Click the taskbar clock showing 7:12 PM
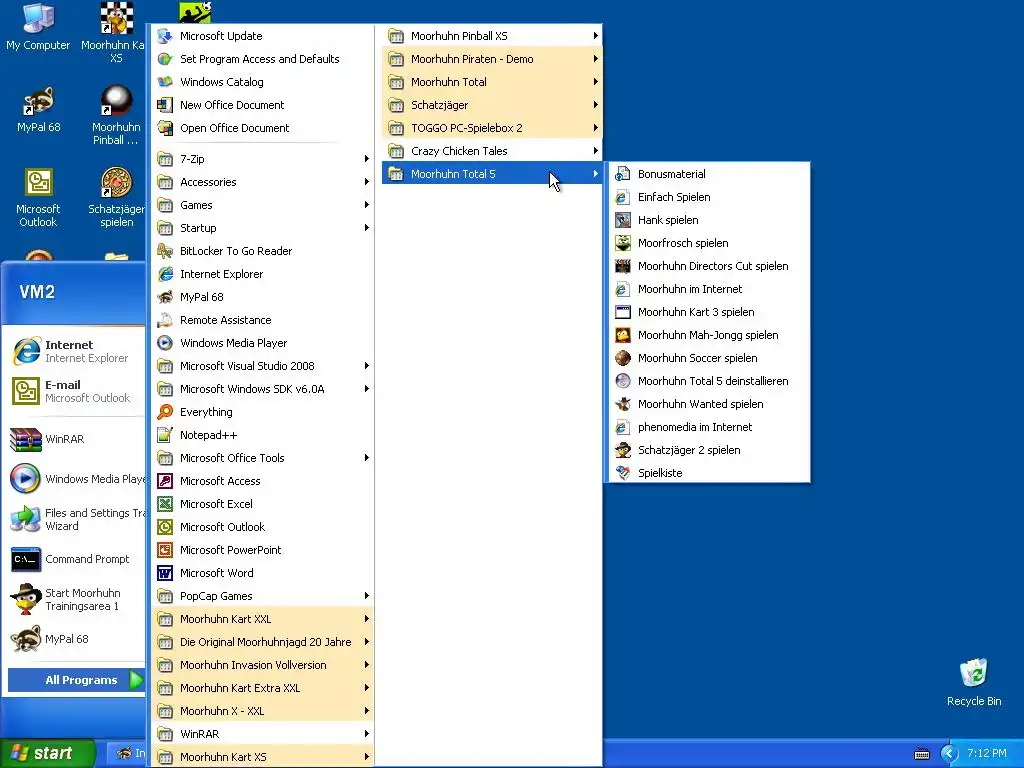This screenshot has height=768, width=1024. click(x=987, y=753)
